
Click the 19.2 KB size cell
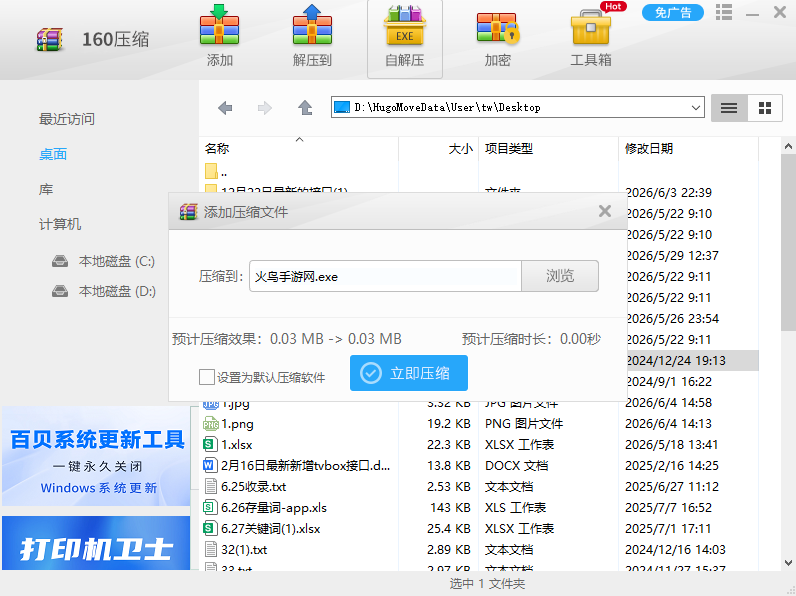[x=449, y=423]
